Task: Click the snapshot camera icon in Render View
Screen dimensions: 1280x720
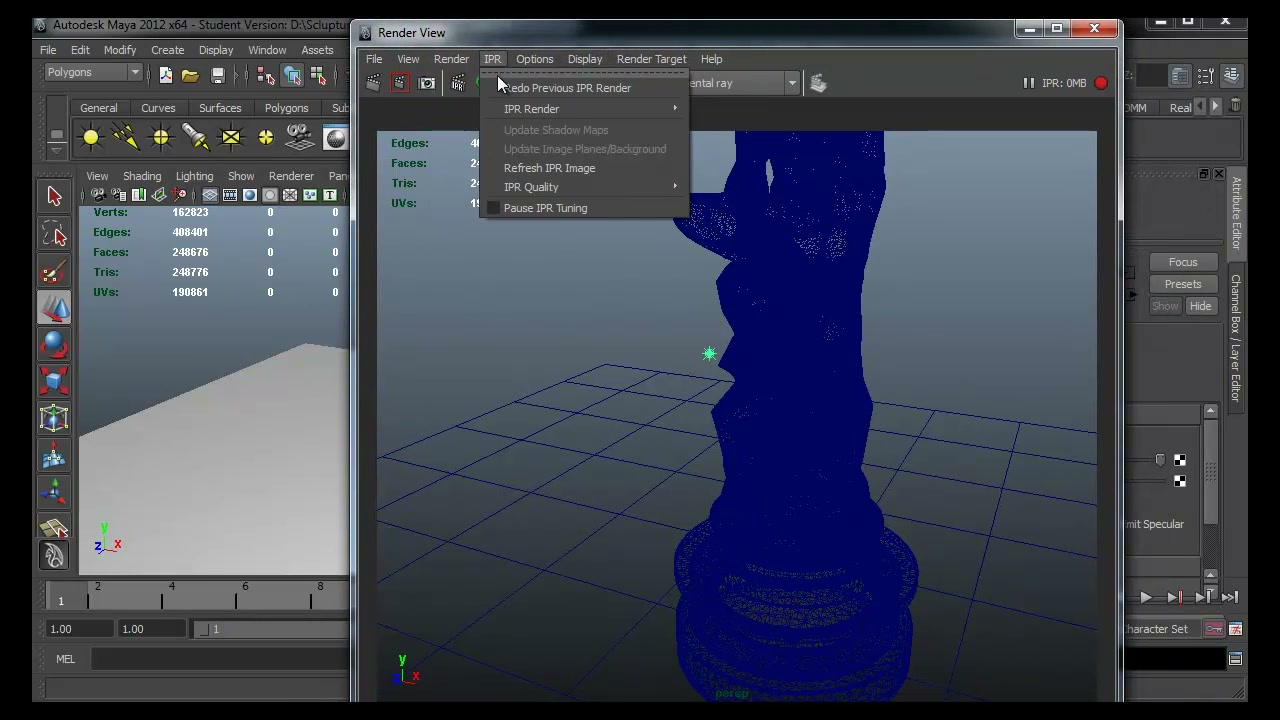Action: [x=427, y=83]
